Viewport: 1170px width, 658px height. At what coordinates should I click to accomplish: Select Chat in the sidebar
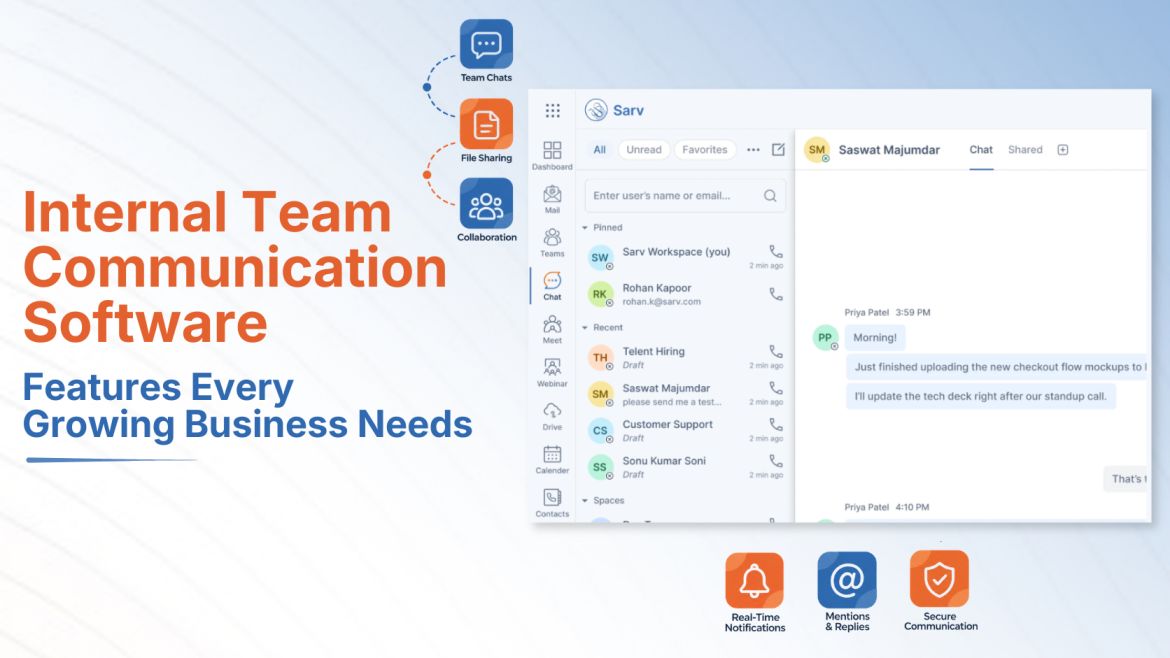point(552,286)
